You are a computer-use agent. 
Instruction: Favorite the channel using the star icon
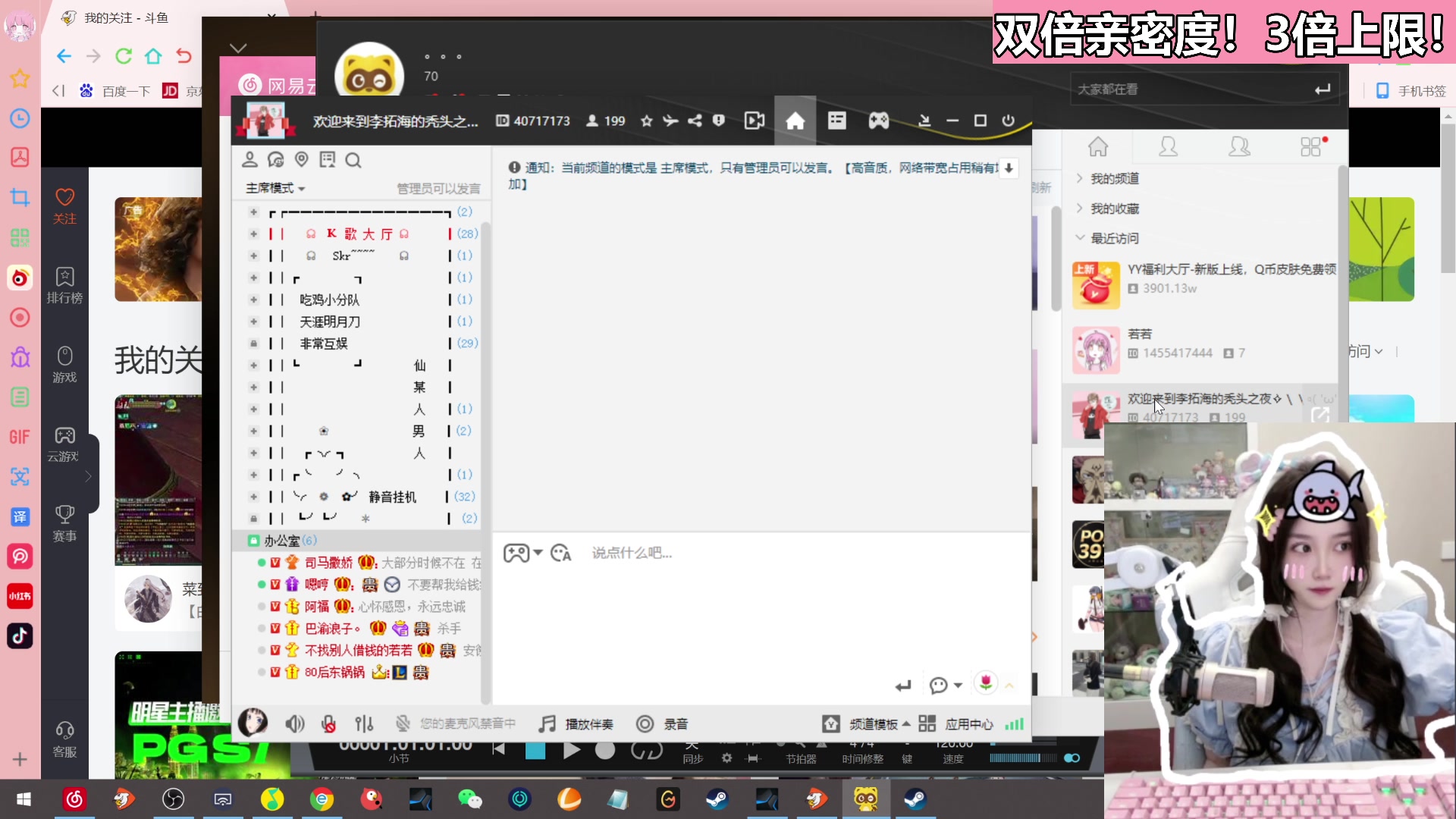click(x=646, y=120)
